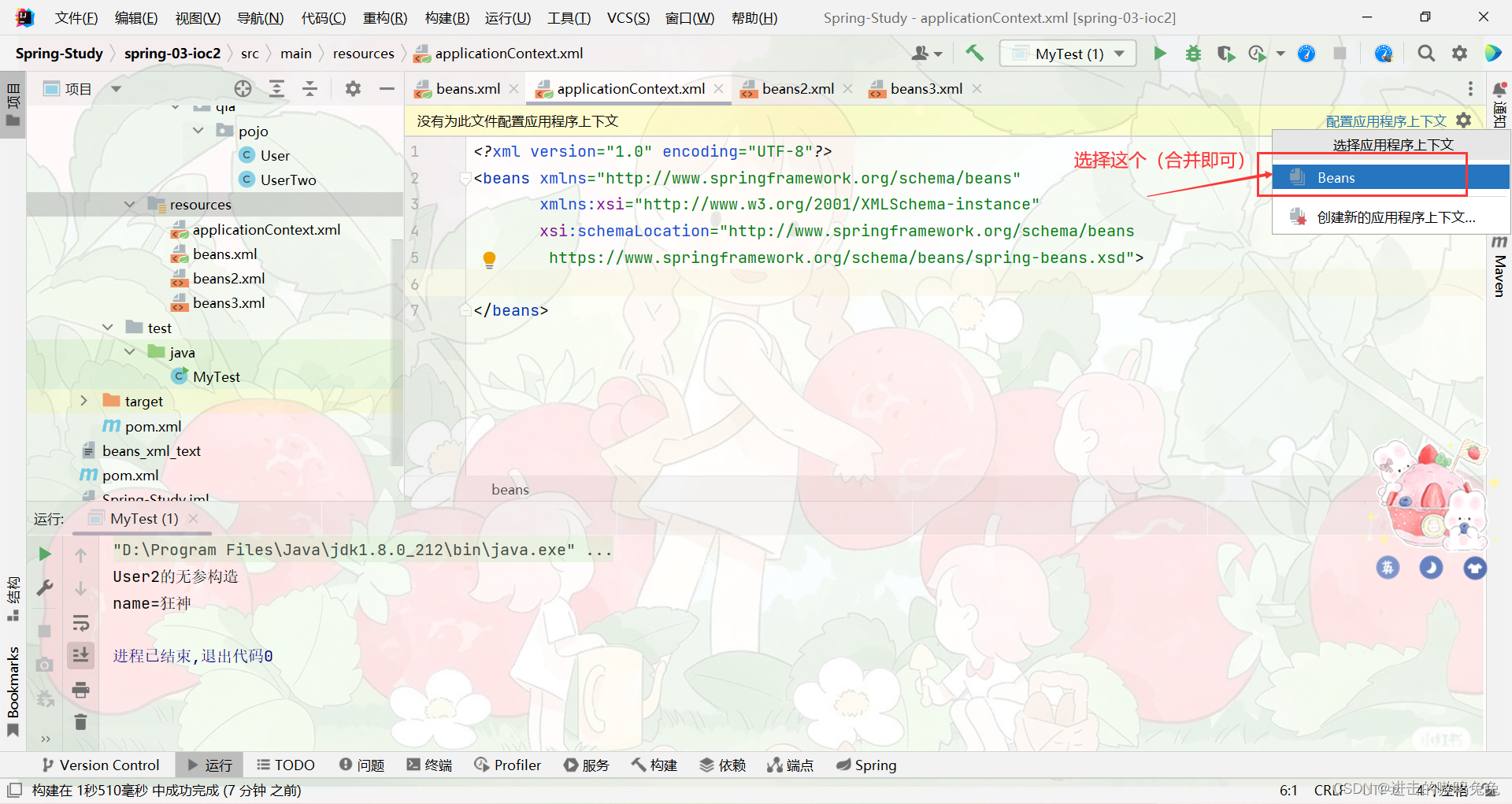This screenshot has height=804, width=1512.
Task: Close the applicationContext.xml tab
Action: pos(718,89)
